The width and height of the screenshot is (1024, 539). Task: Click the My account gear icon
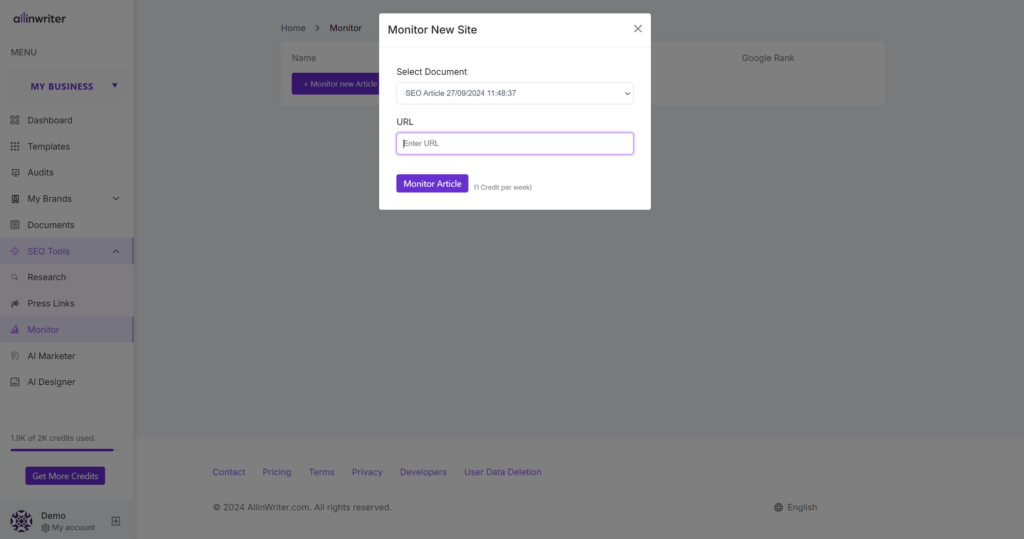click(45, 528)
